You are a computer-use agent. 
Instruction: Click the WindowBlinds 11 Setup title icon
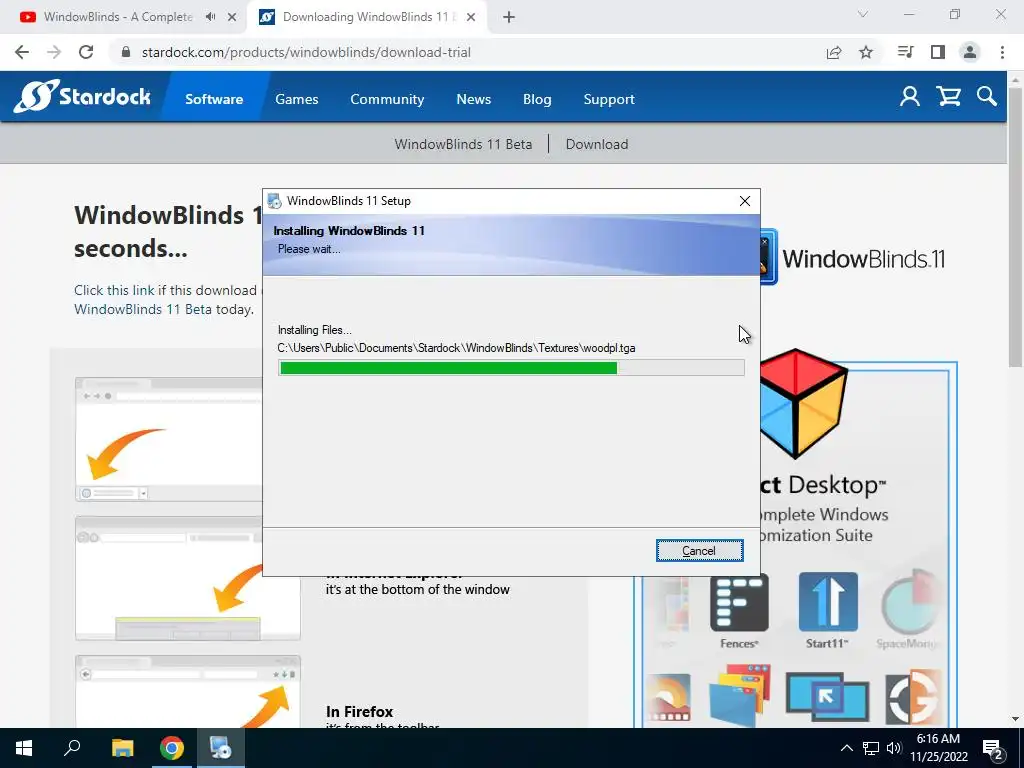[275, 200]
